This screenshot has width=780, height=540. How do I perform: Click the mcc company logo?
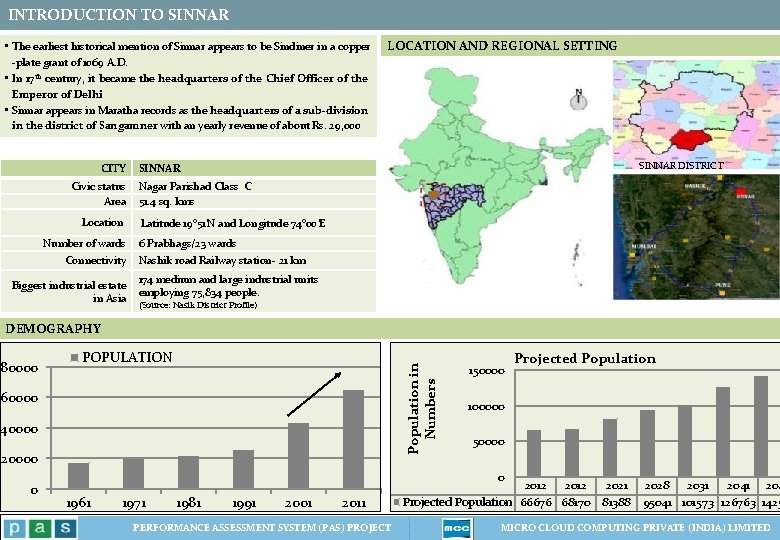pyautogui.click(x=457, y=528)
